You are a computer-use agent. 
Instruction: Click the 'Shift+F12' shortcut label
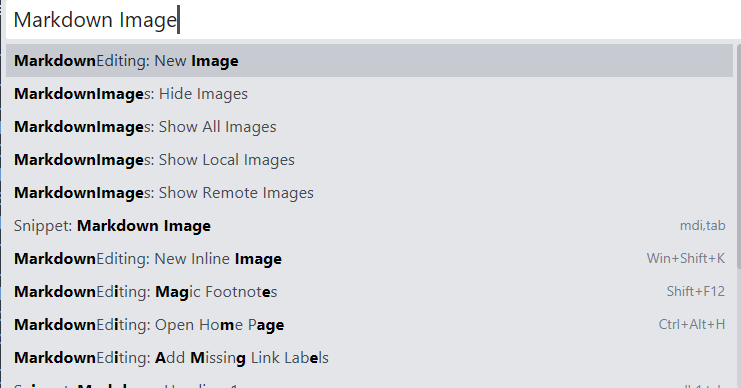[696, 292]
